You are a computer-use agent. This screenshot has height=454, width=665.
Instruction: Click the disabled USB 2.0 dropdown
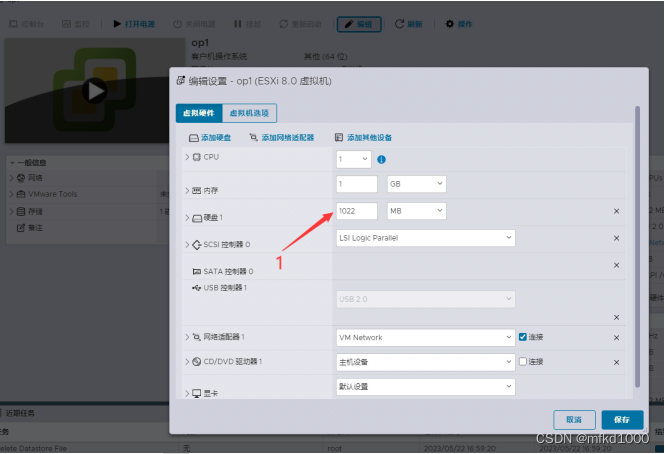click(x=426, y=299)
